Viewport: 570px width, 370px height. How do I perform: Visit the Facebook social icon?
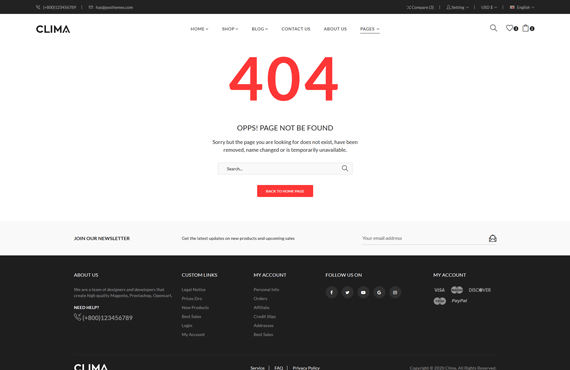(x=332, y=292)
